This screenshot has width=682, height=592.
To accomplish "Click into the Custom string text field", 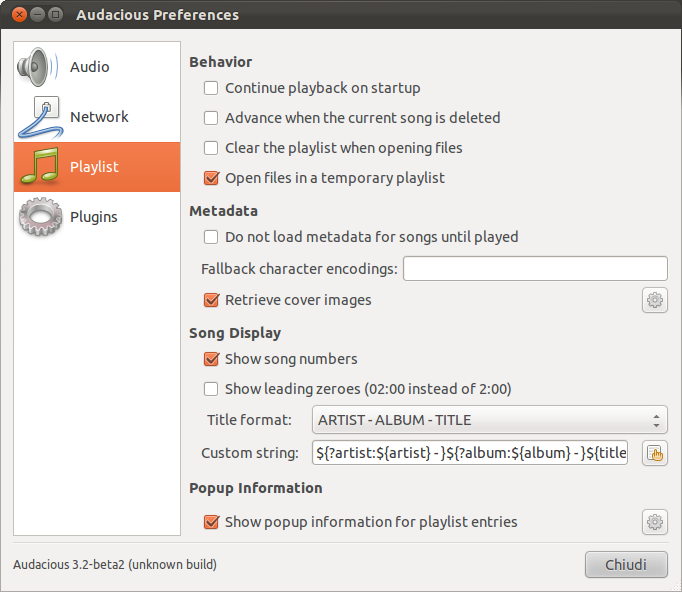I will (470, 453).
